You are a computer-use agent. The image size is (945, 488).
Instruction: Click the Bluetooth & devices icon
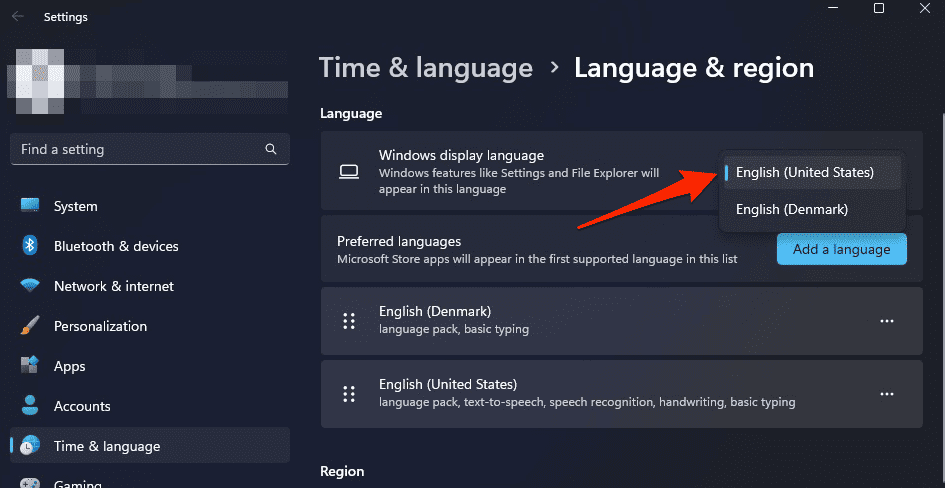tap(30, 246)
